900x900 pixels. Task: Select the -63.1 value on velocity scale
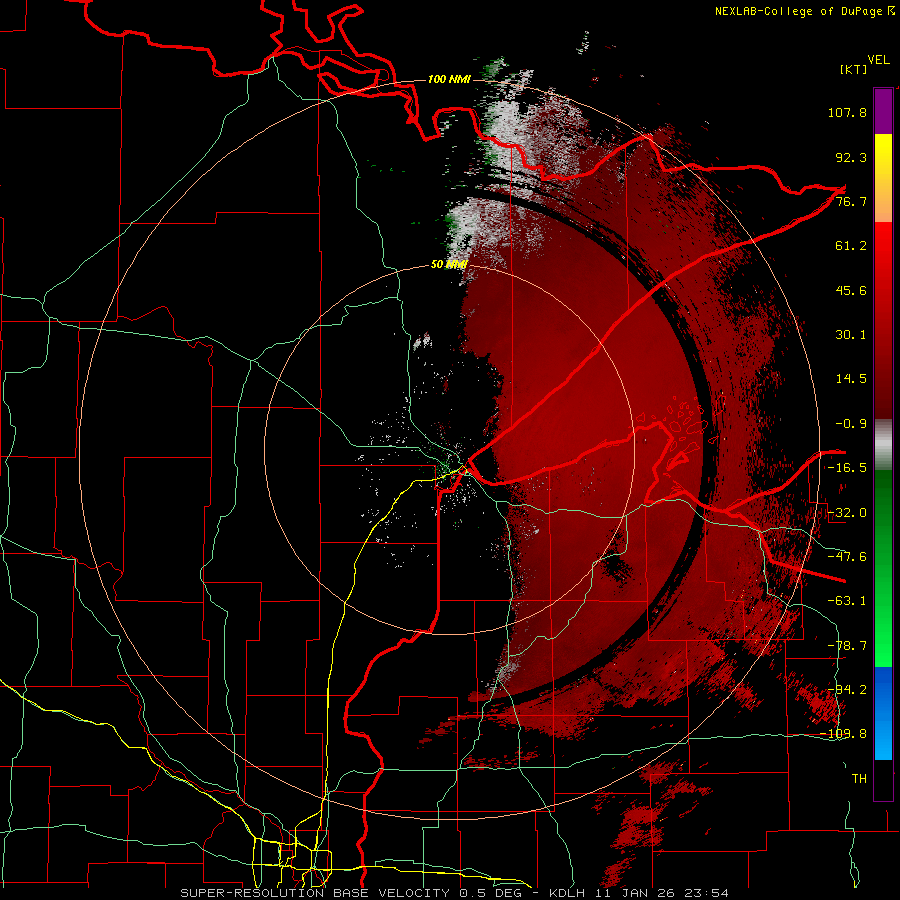point(847,600)
